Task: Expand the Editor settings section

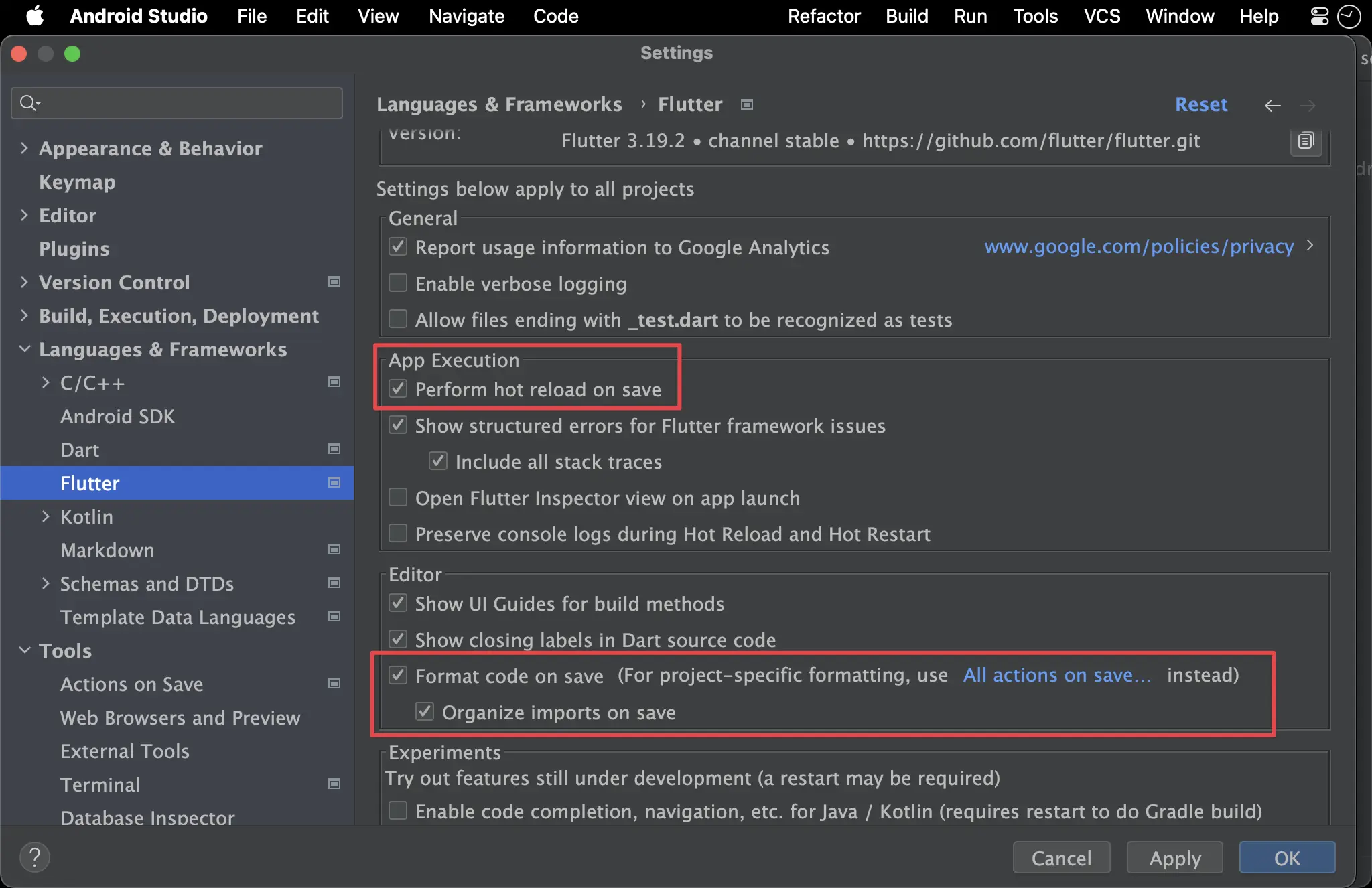Action: [x=24, y=215]
